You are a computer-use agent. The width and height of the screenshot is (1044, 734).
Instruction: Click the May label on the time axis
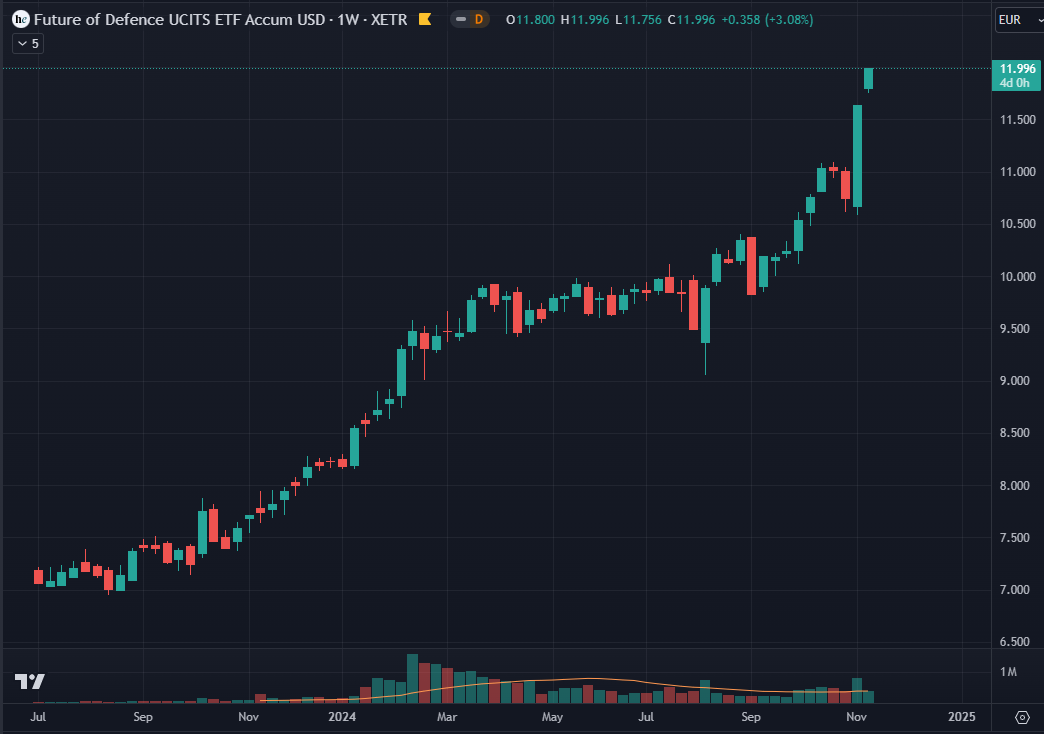click(x=552, y=717)
